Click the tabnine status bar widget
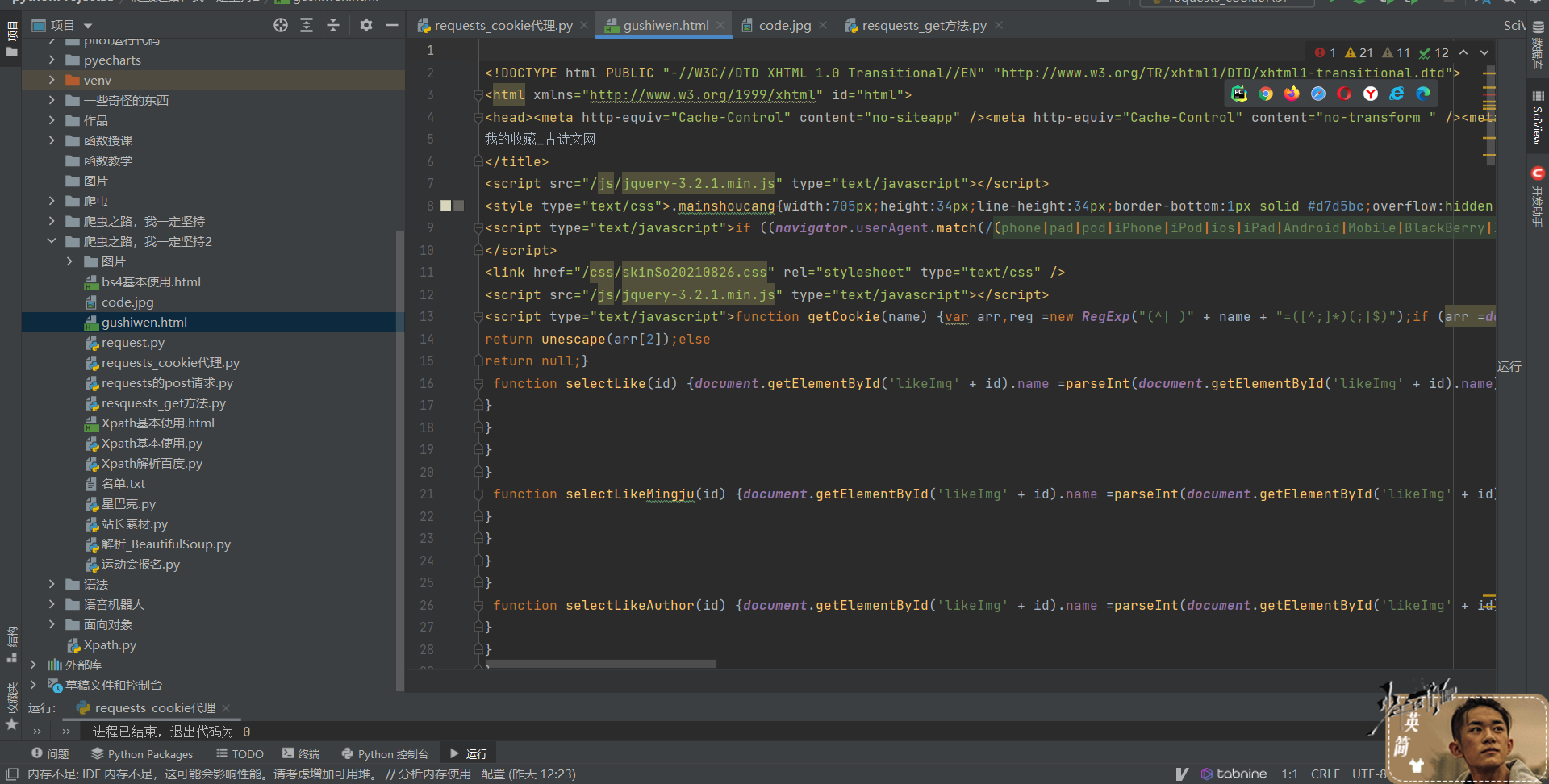The image size is (1549, 784). pos(1234,774)
